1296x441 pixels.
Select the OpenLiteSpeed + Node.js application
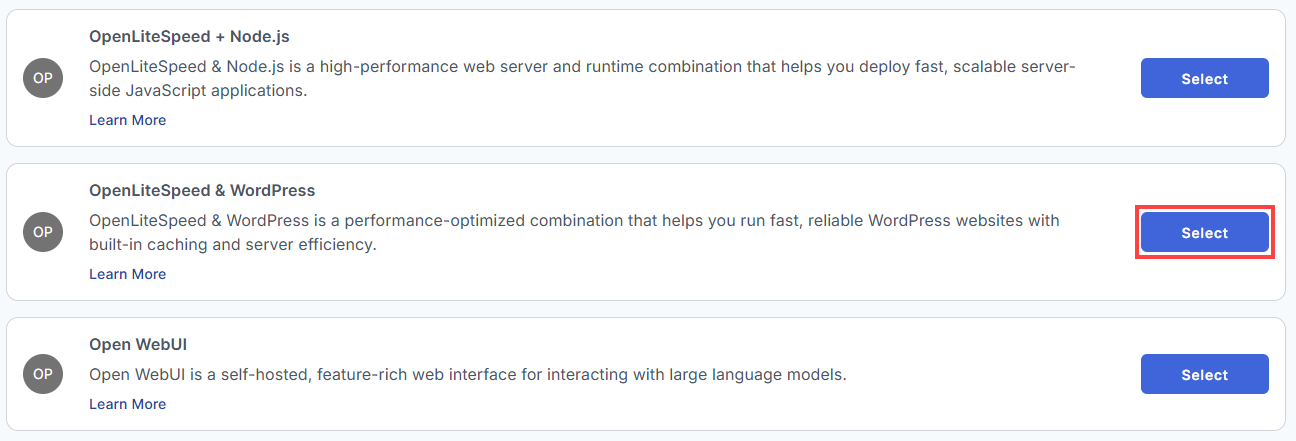[1204, 78]
